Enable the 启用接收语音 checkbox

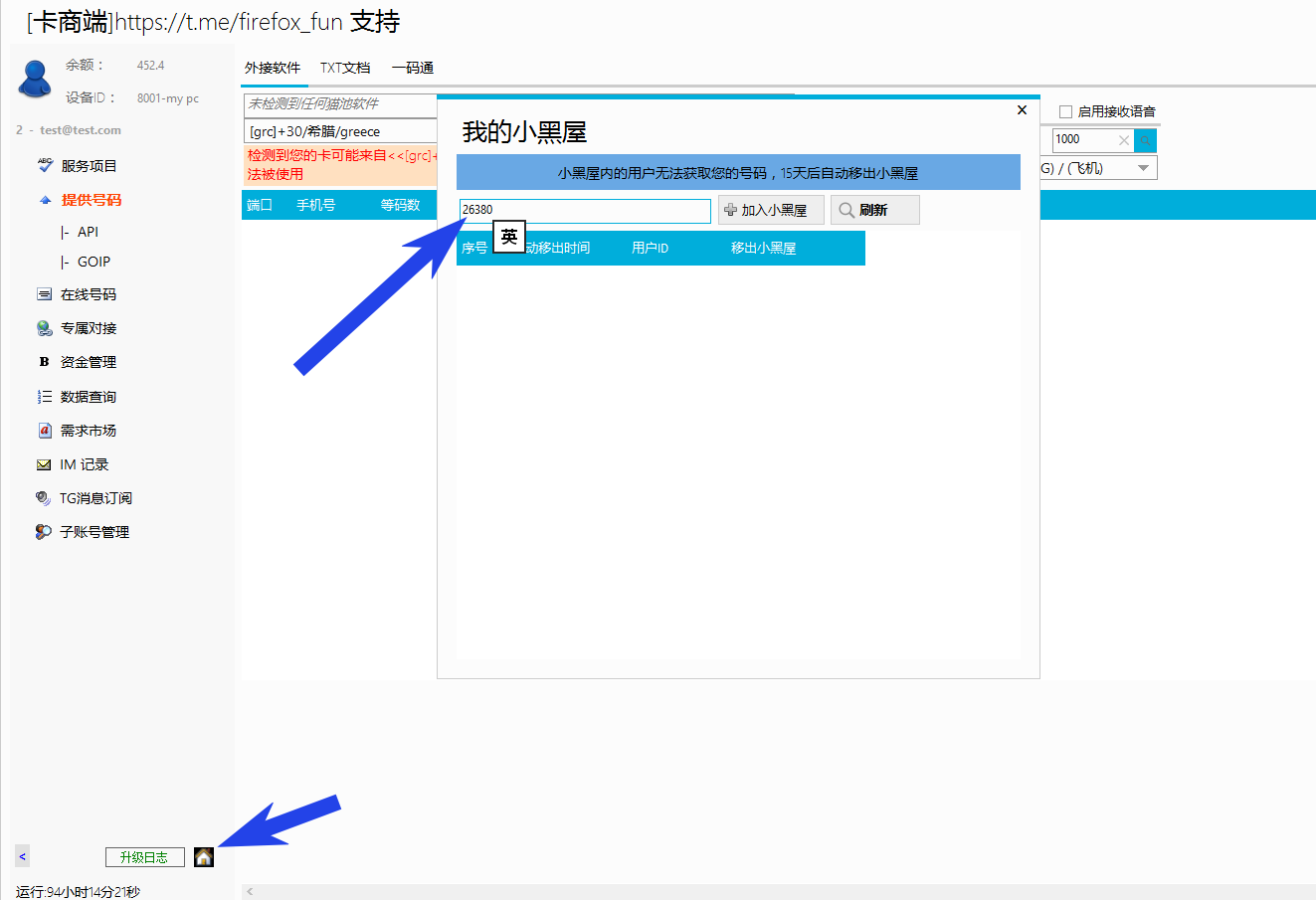[x=1065, y=111]
